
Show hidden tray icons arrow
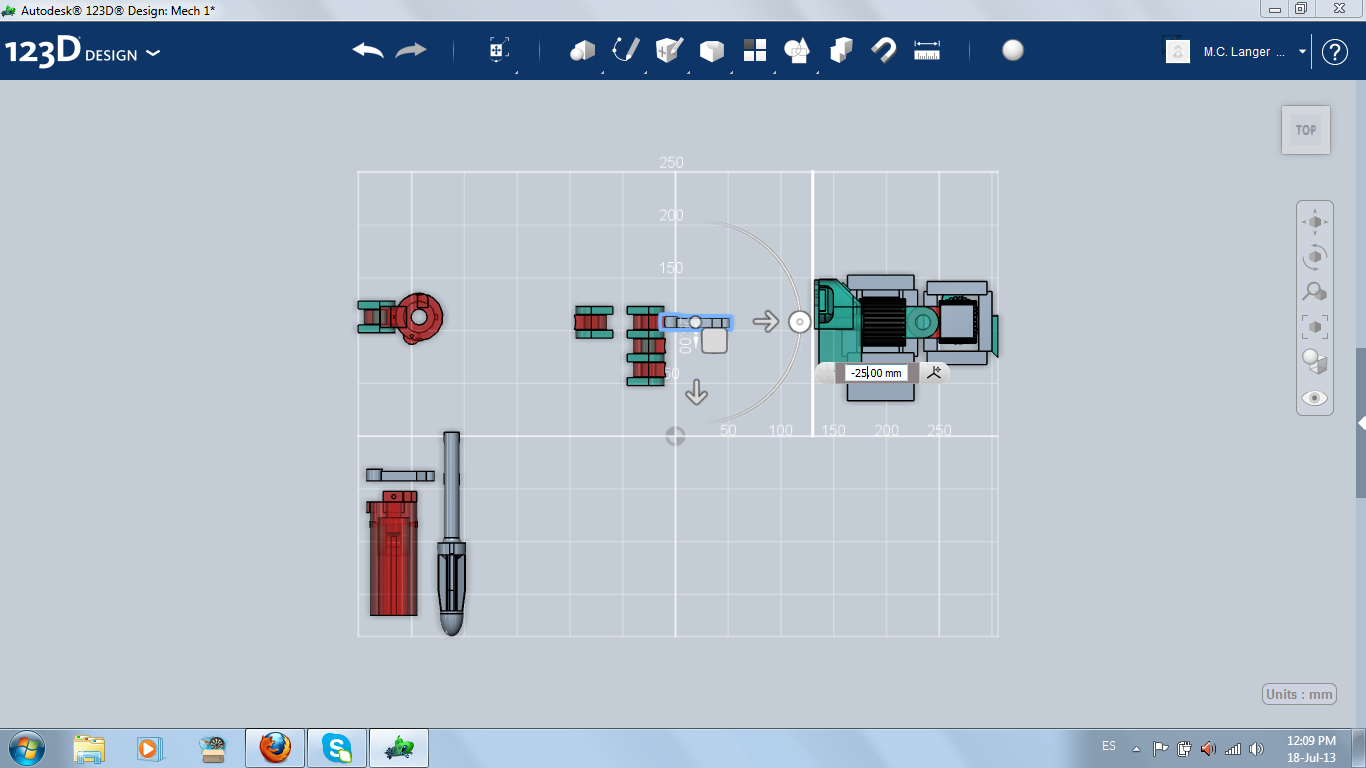(1136, 748)
